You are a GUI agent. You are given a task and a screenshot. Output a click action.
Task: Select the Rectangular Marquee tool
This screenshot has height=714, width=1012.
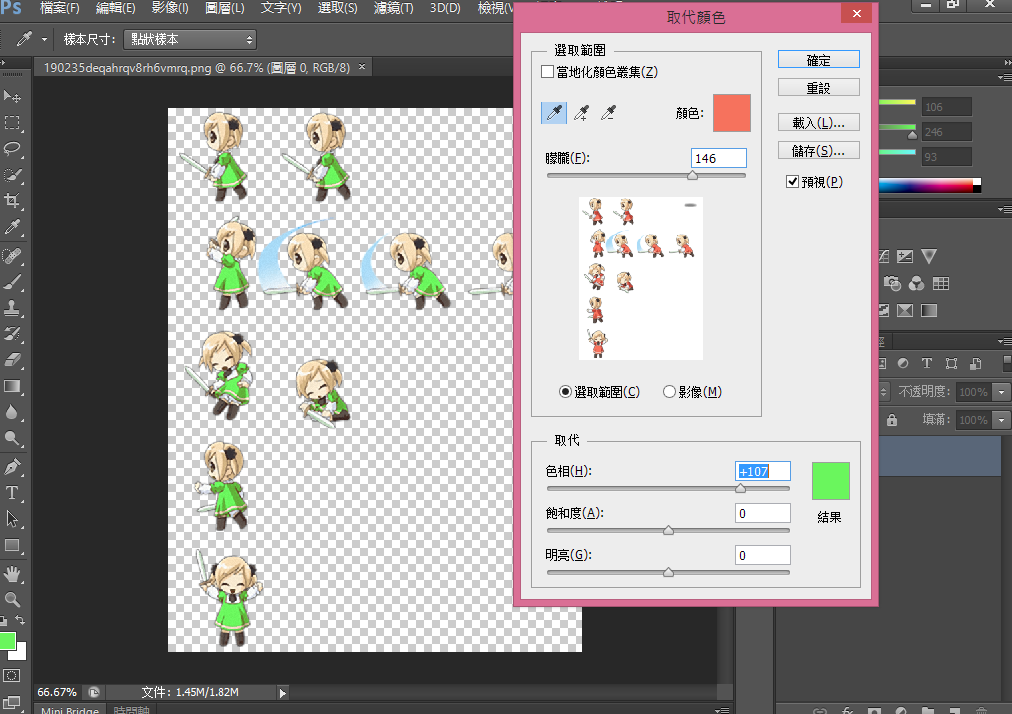[x=12, y=123]
